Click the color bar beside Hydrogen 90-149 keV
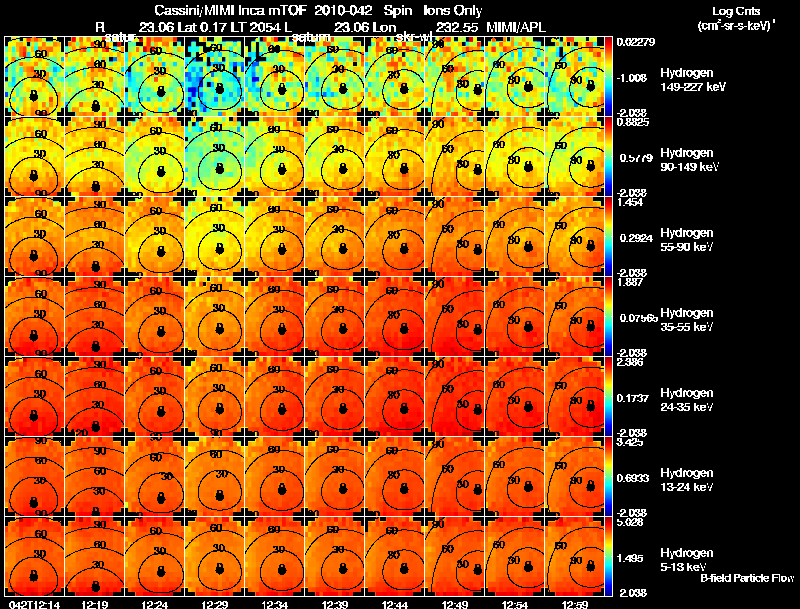This screenshot has width=800, height=609. click(608, 157)
